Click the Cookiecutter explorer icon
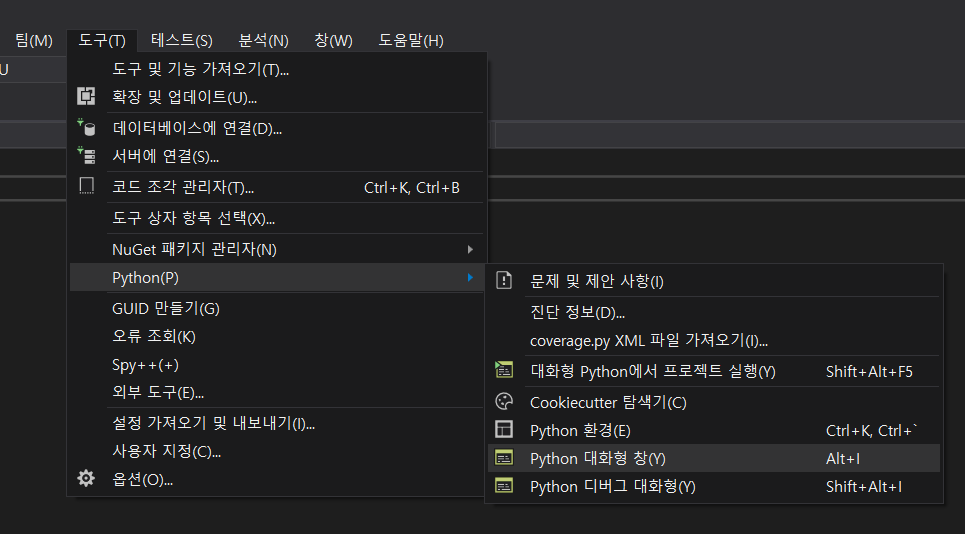Viewport: 965px width, 534px height. [505, 402]
